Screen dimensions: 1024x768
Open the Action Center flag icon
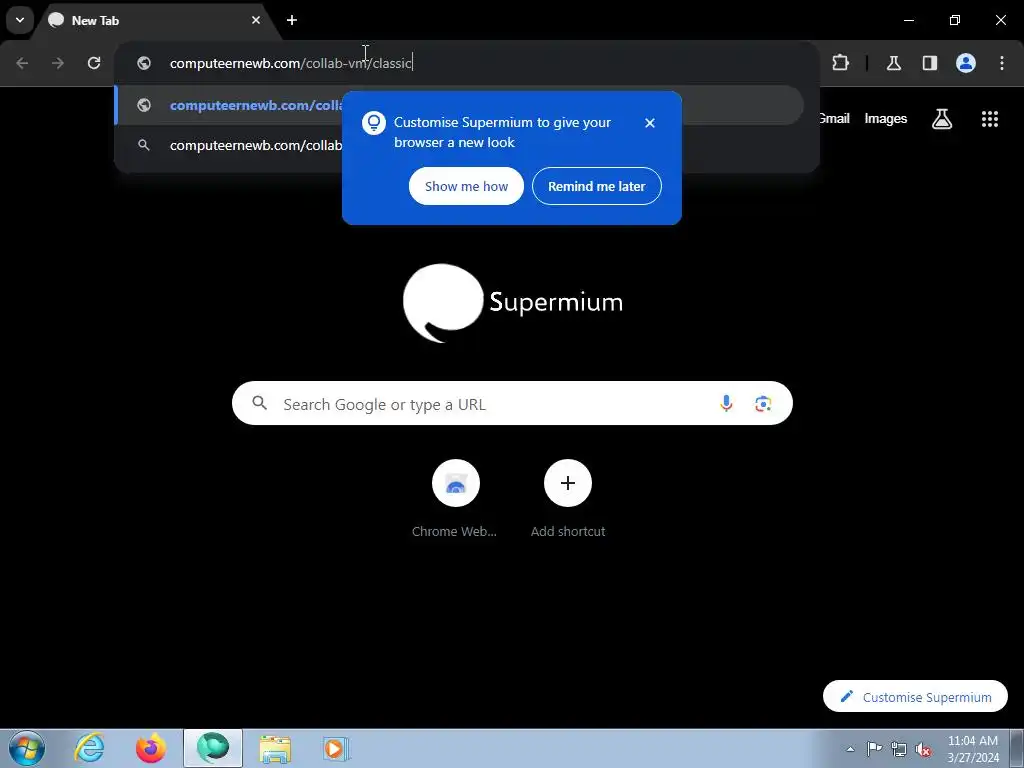click(x=874, y=749)
